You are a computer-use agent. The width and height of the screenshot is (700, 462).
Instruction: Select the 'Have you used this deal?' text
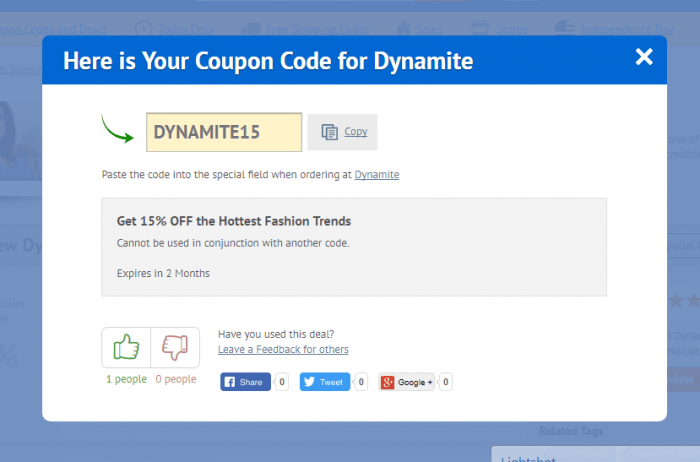276,334
